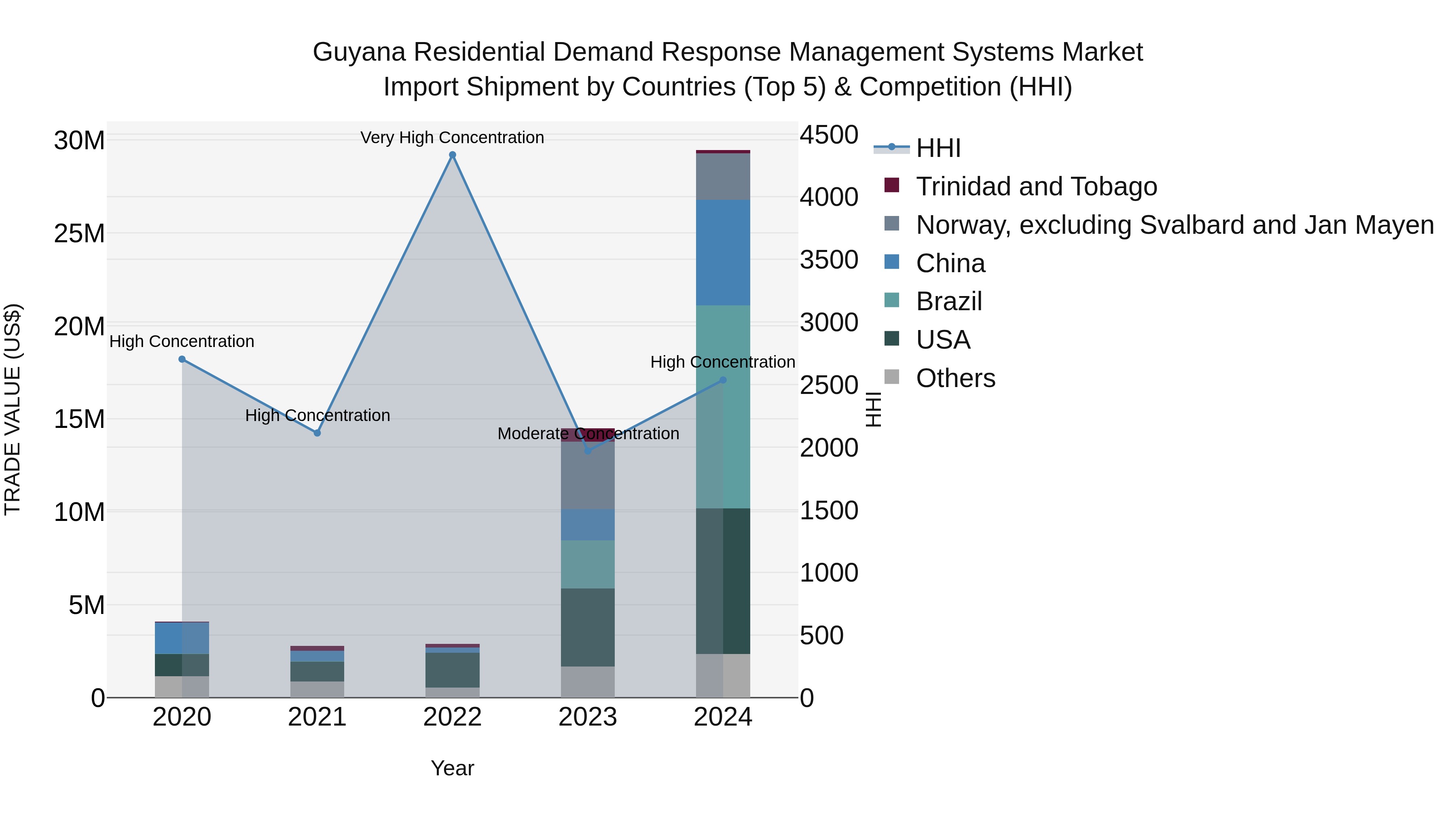1456x819 pixels.
Task: Click 'High Concentration' label above 2021
Action: click(317, 416)
